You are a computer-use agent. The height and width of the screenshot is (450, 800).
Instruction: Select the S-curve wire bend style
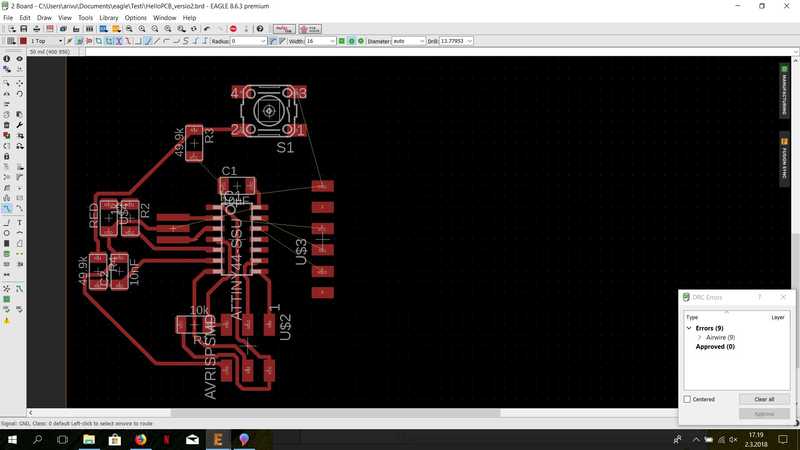186,41
